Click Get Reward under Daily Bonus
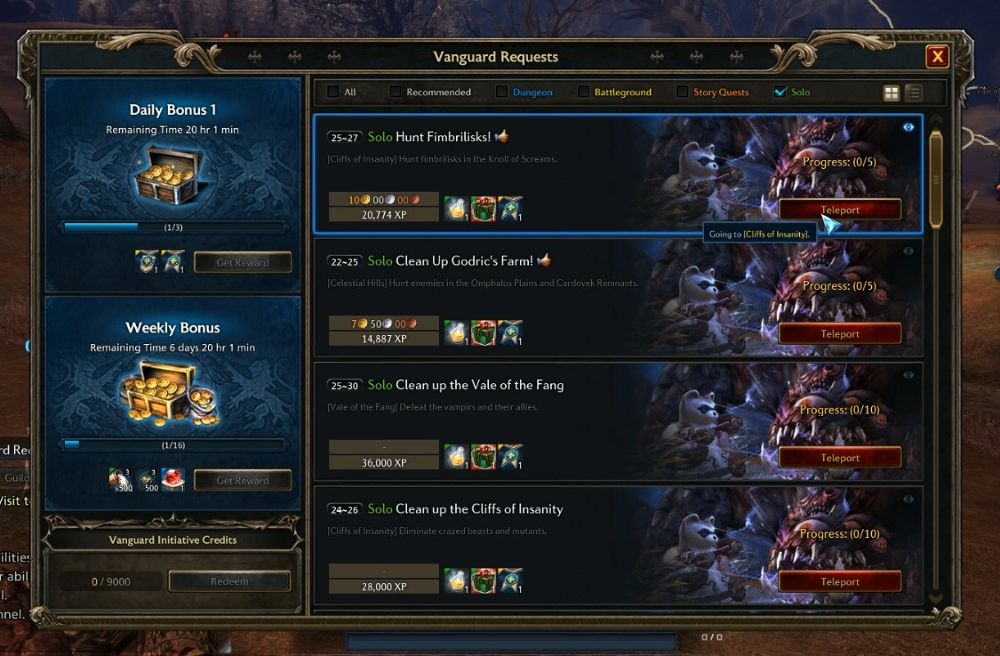This screenshot has width=1000, height=656. click(242, 262)
